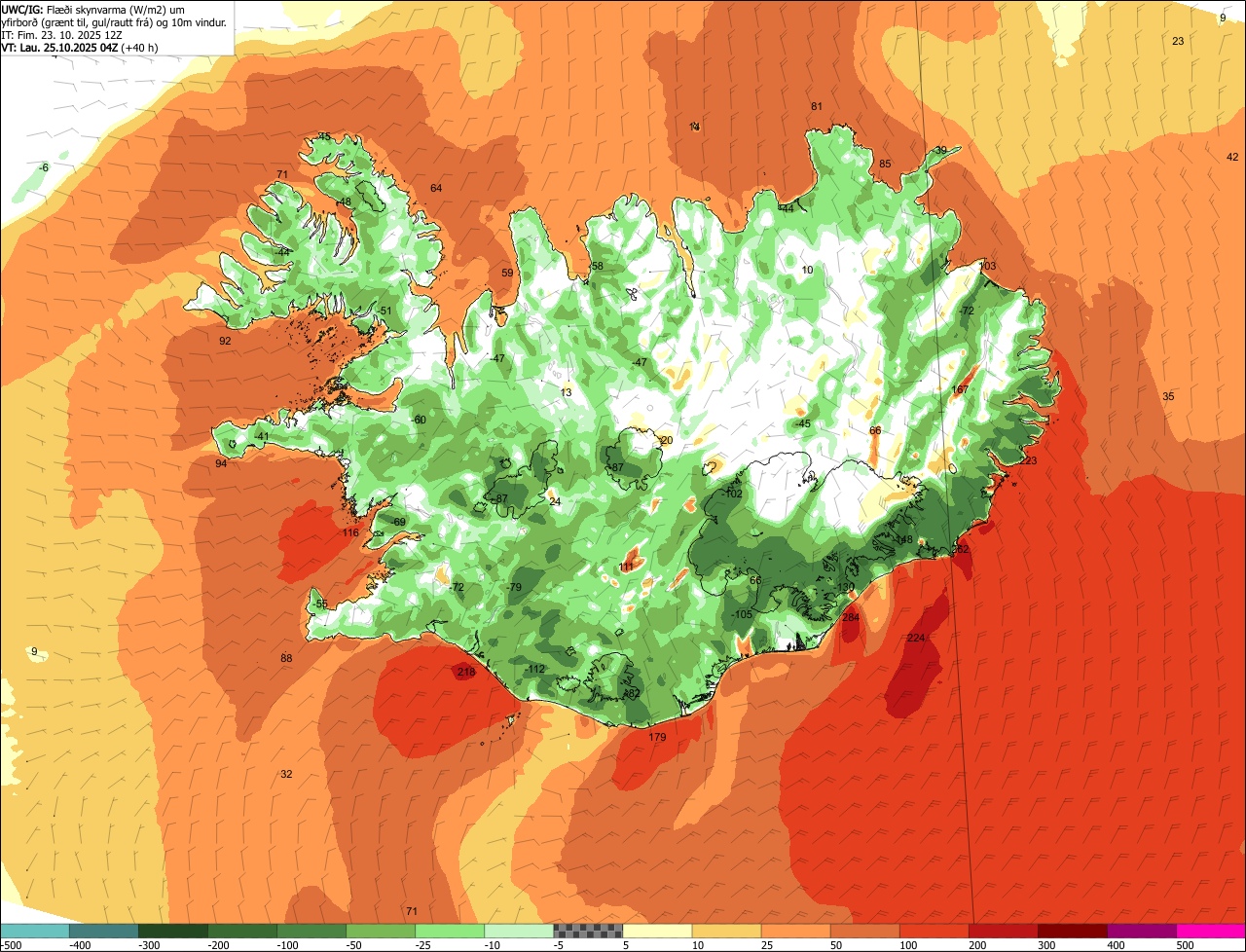The image size is (1246, 952).
Task: Click the flux value -79 in southwest Iceland
Action: [x=514, y=587]
